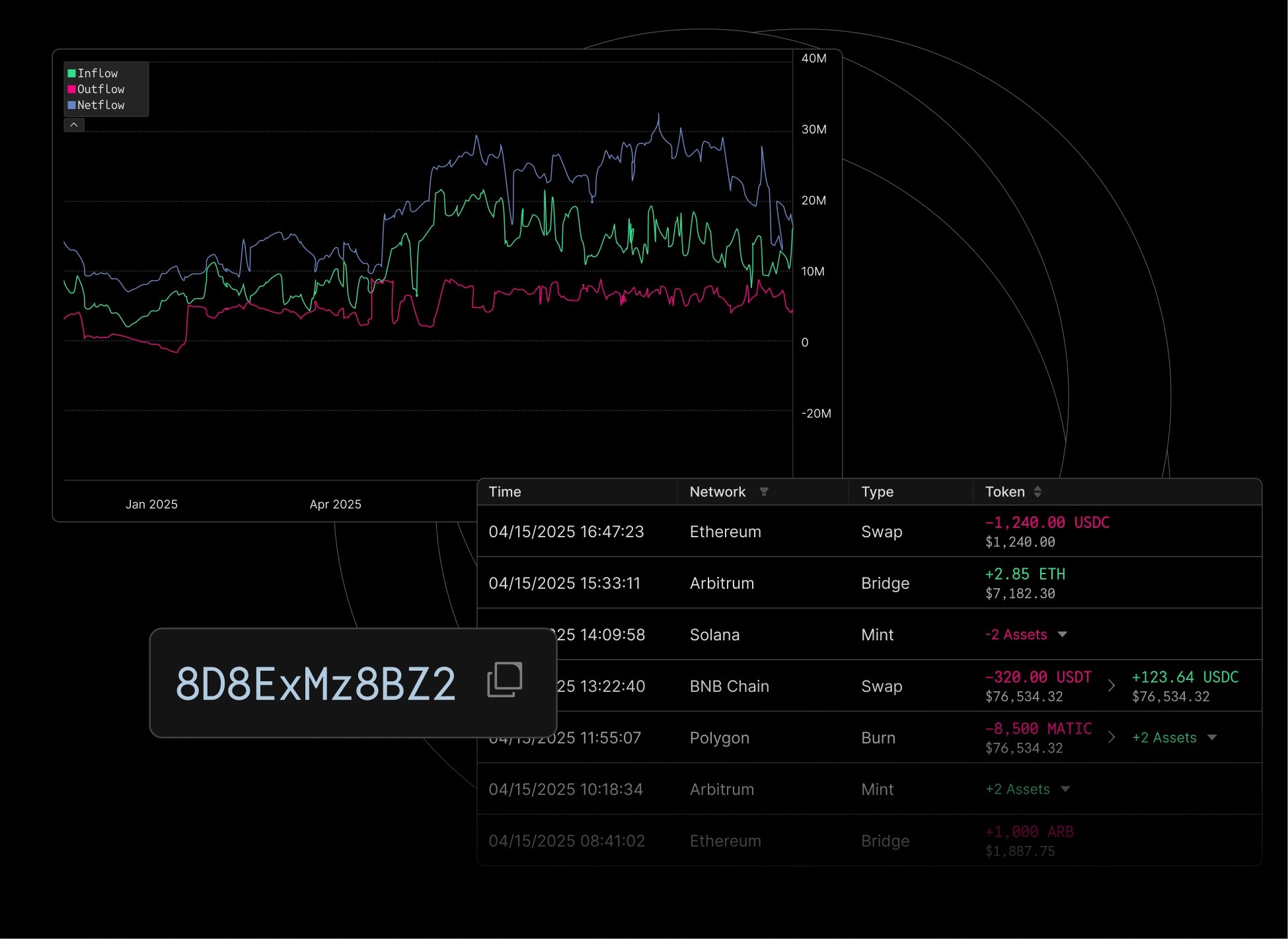Click the Apr 2025 axis label
This screenshot has width=1288, height=939.
[336, 504]
